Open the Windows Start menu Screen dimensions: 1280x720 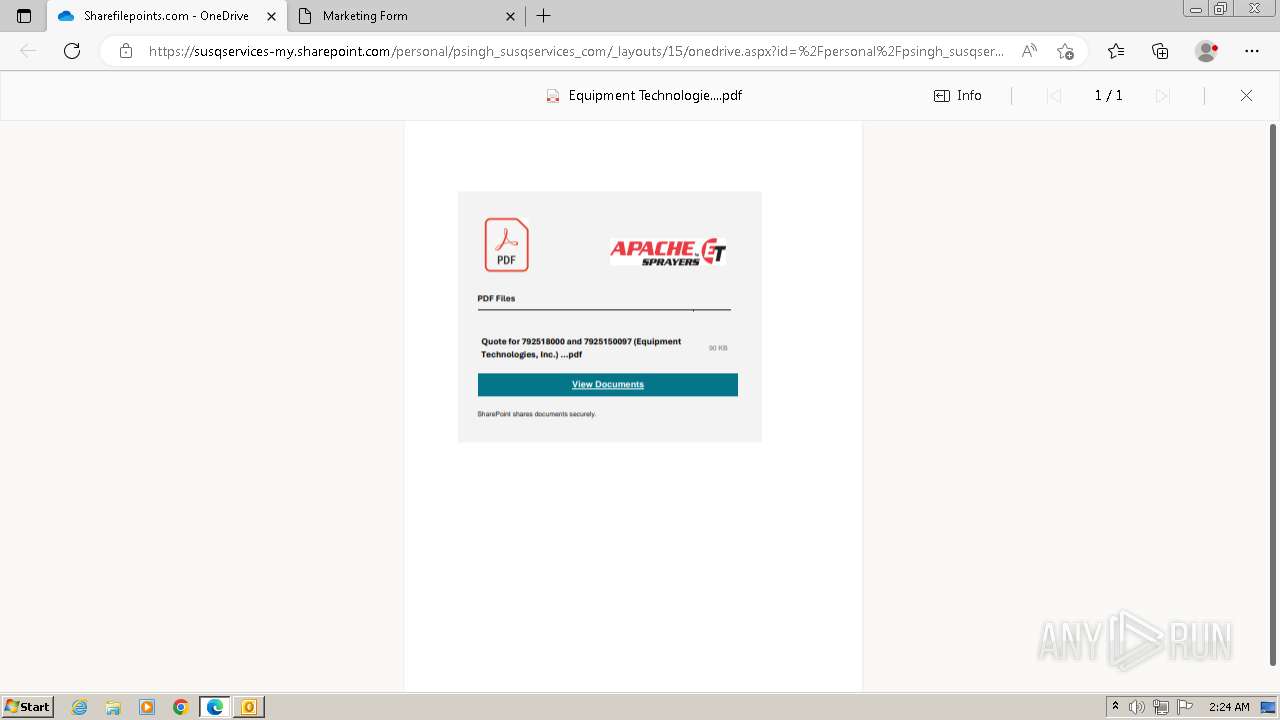27,707
